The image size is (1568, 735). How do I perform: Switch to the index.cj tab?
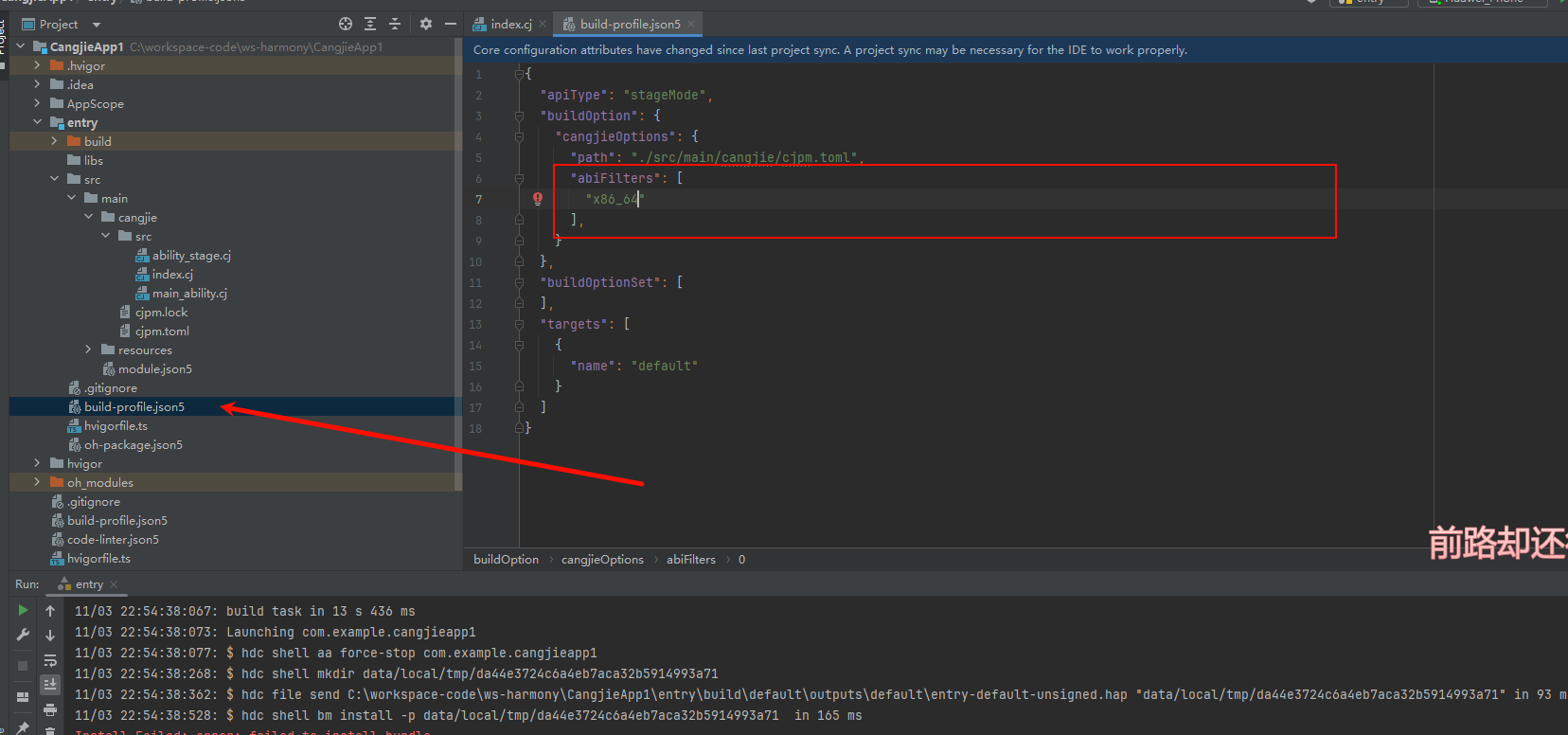[510, 24]
